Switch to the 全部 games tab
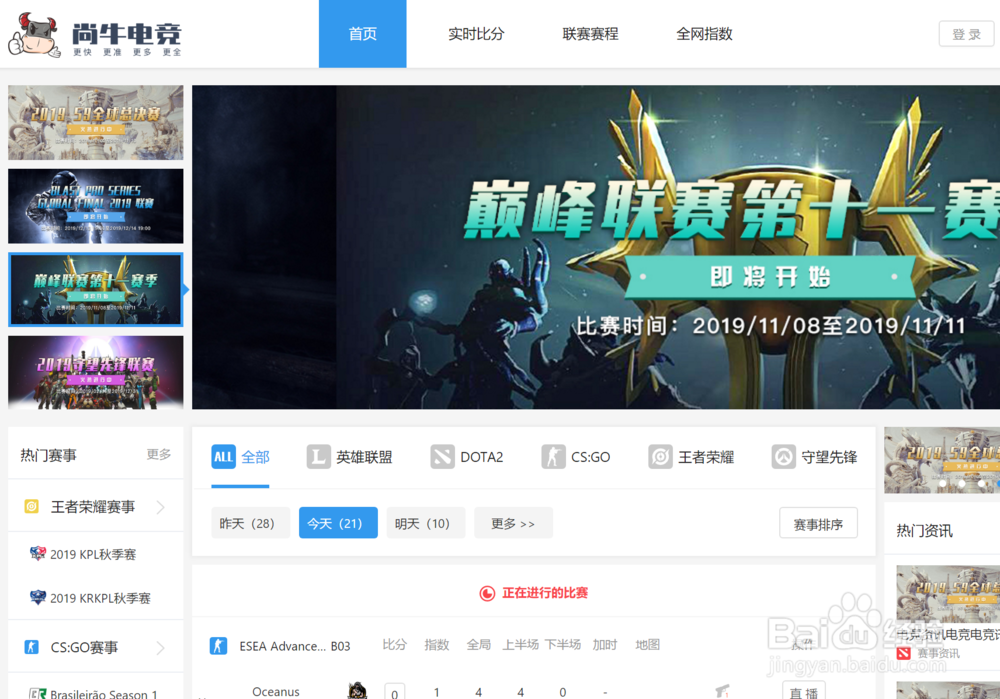Image resolution: width=1000 pixels, height=699 pixels. [x=255, y=457]
